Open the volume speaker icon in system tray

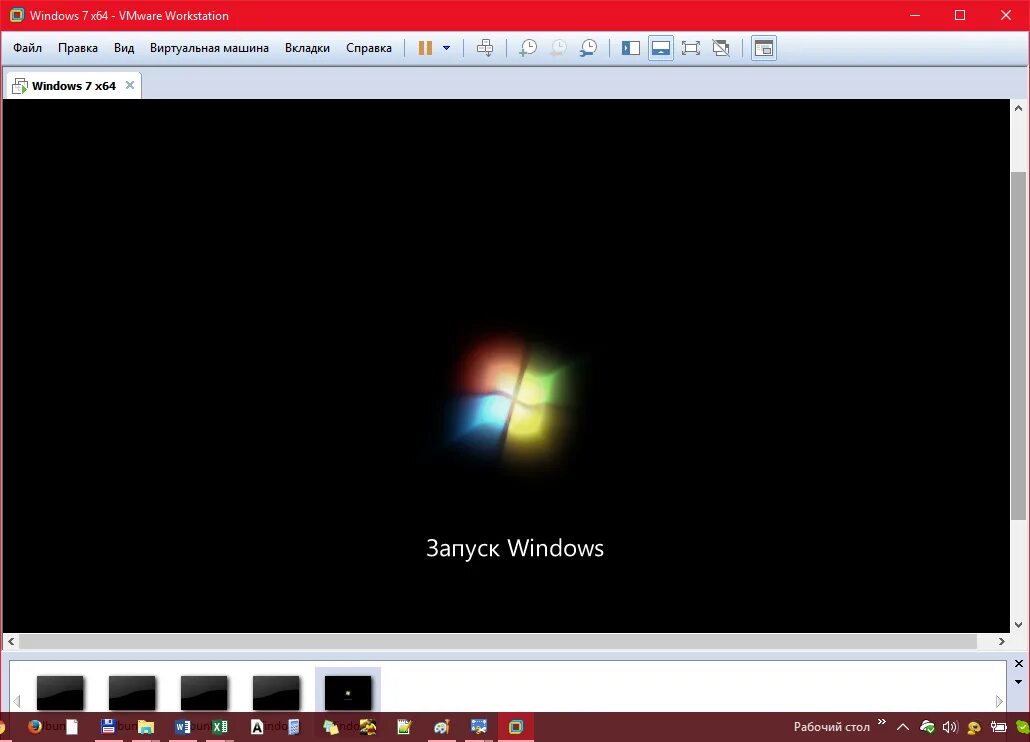(x=950, y=727)
